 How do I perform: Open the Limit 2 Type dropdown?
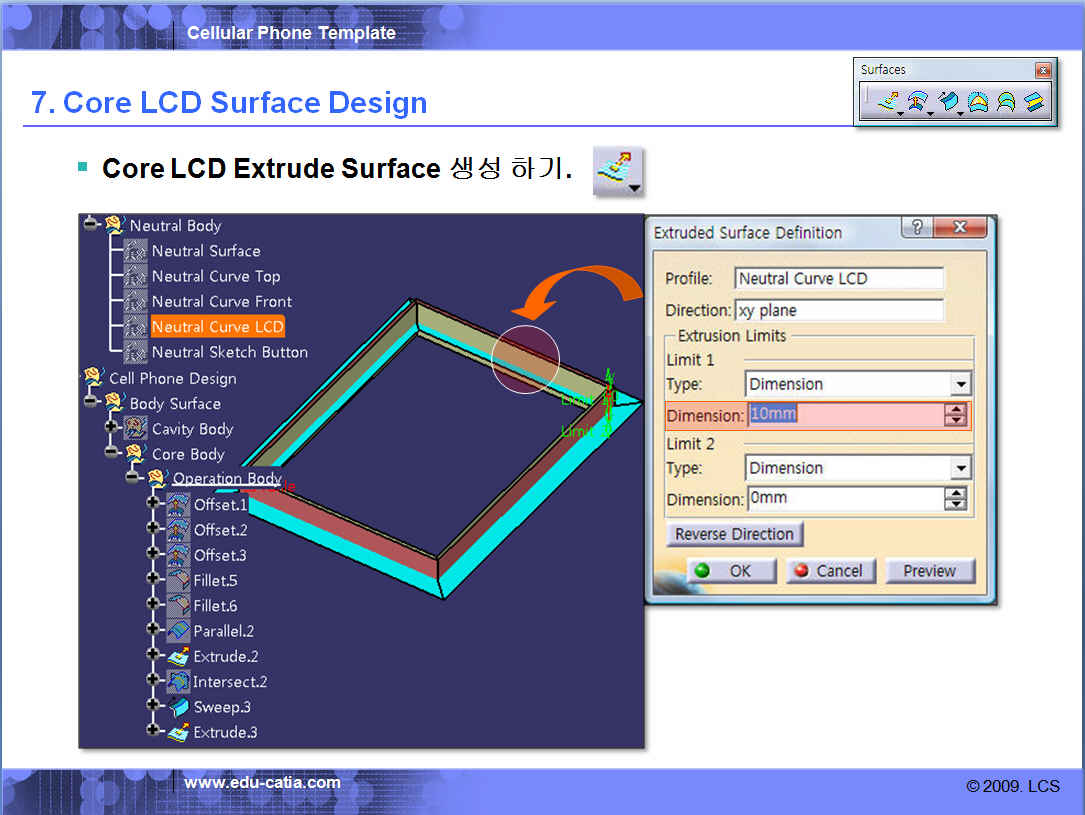[960, 468]
